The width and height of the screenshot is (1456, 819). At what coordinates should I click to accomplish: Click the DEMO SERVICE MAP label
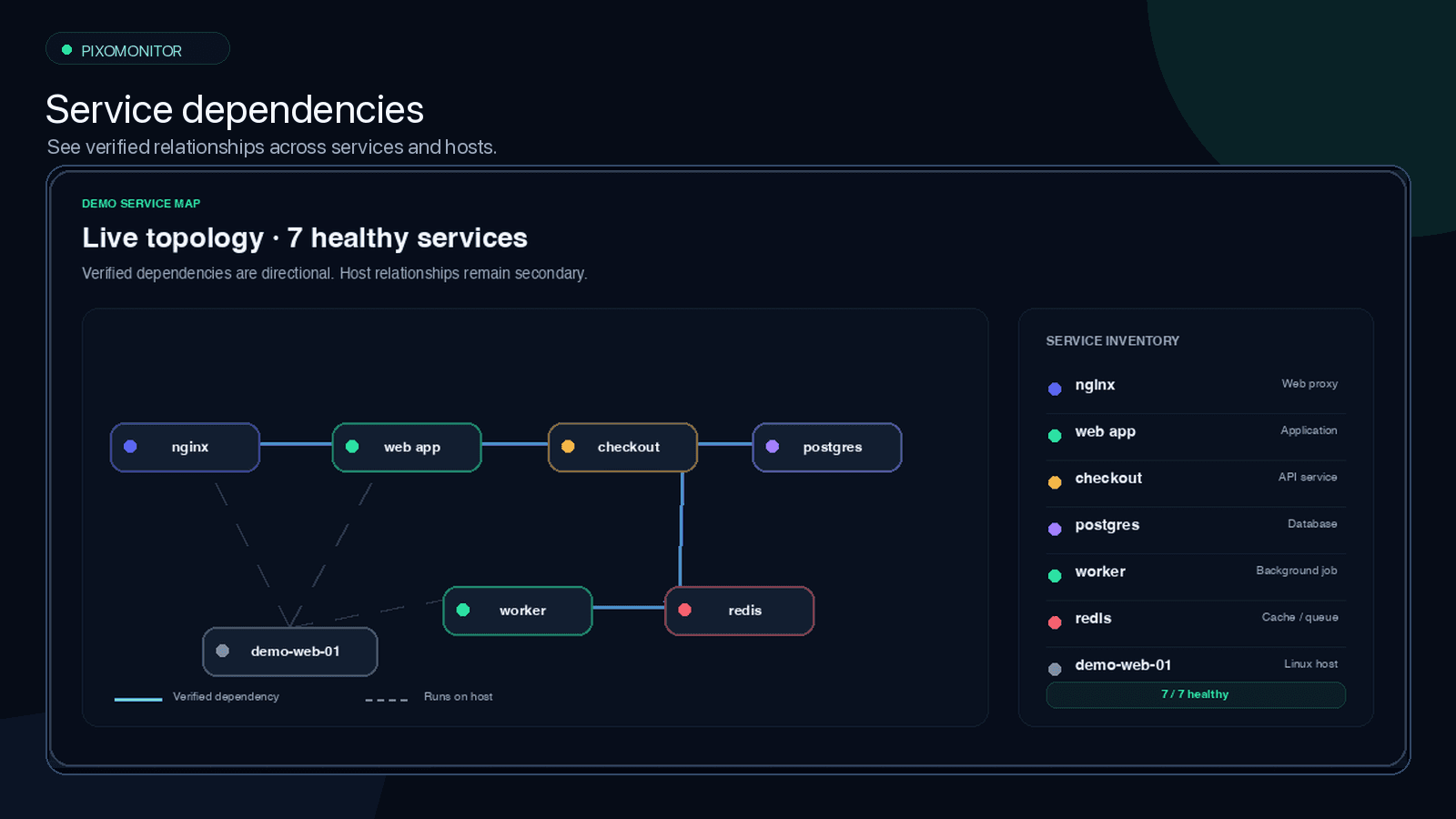[141, 204]
